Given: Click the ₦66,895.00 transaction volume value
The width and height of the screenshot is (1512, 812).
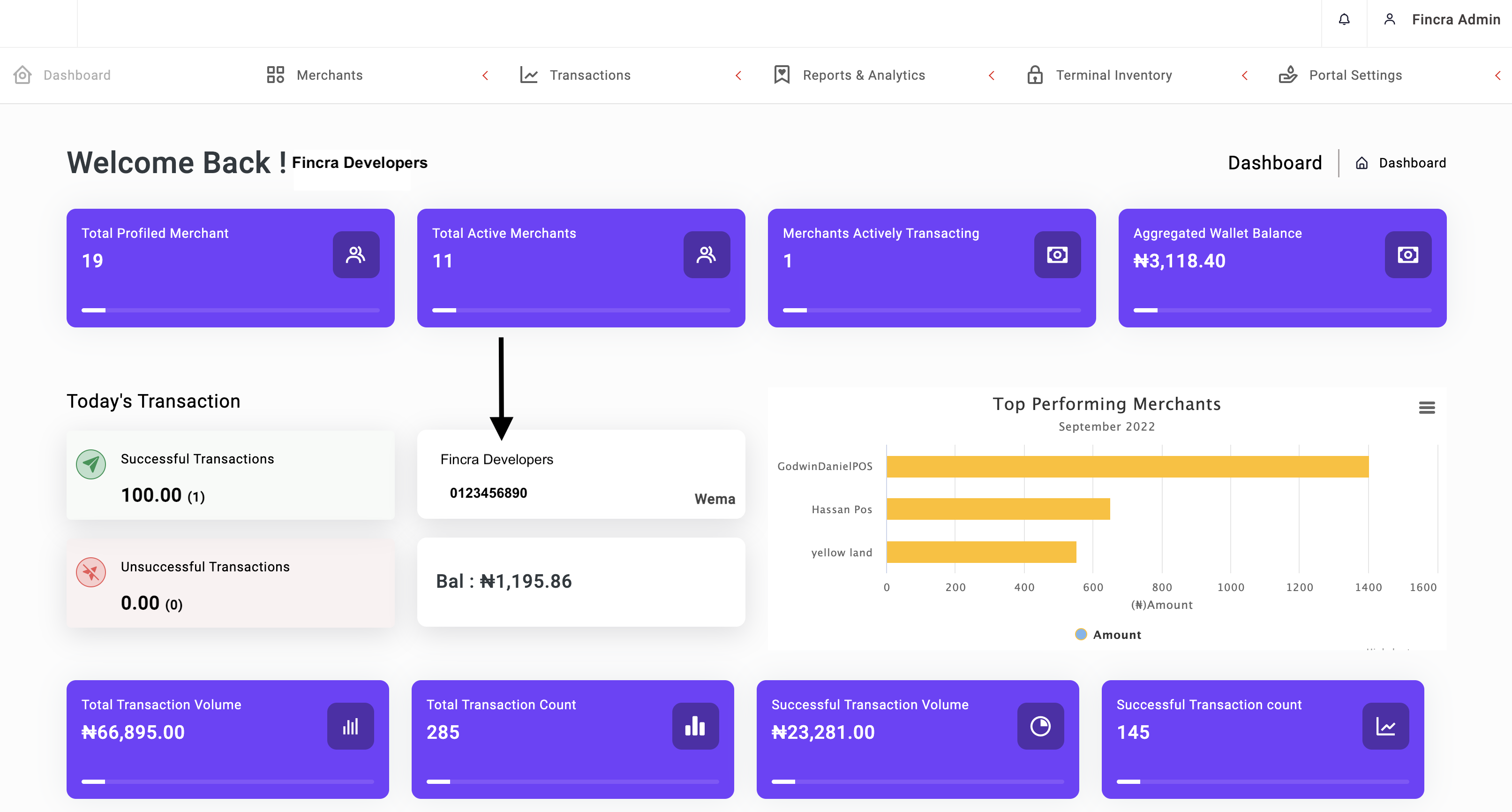Looking at the screenshot, I should tap(133, 733).
